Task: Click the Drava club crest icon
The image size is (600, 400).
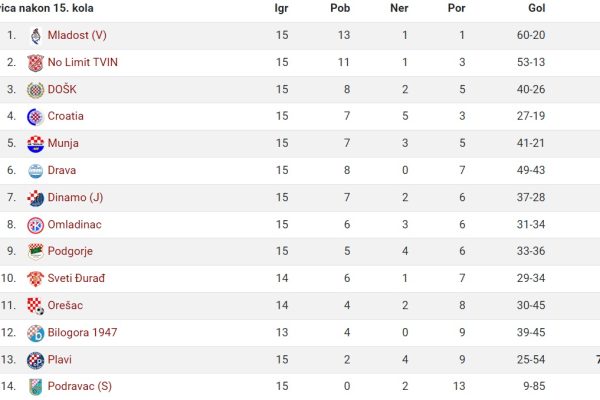Action: (x=36, y=171)
